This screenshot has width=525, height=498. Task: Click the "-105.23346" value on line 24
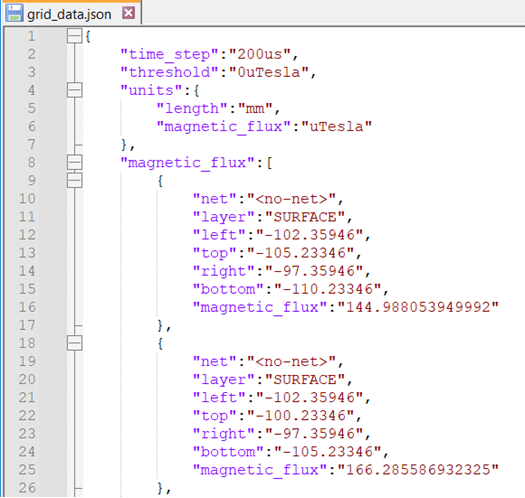coord(327,452)
